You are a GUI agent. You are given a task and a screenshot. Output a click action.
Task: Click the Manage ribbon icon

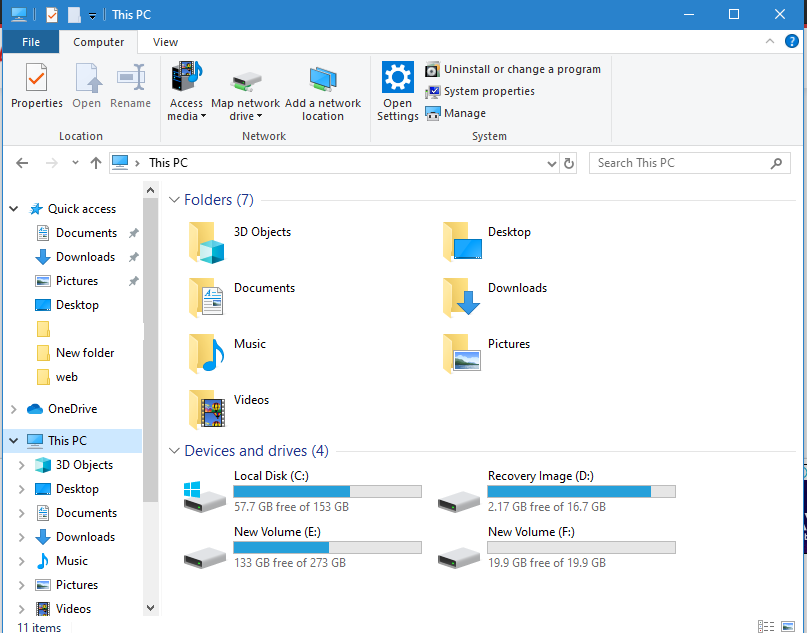[433, 113]
